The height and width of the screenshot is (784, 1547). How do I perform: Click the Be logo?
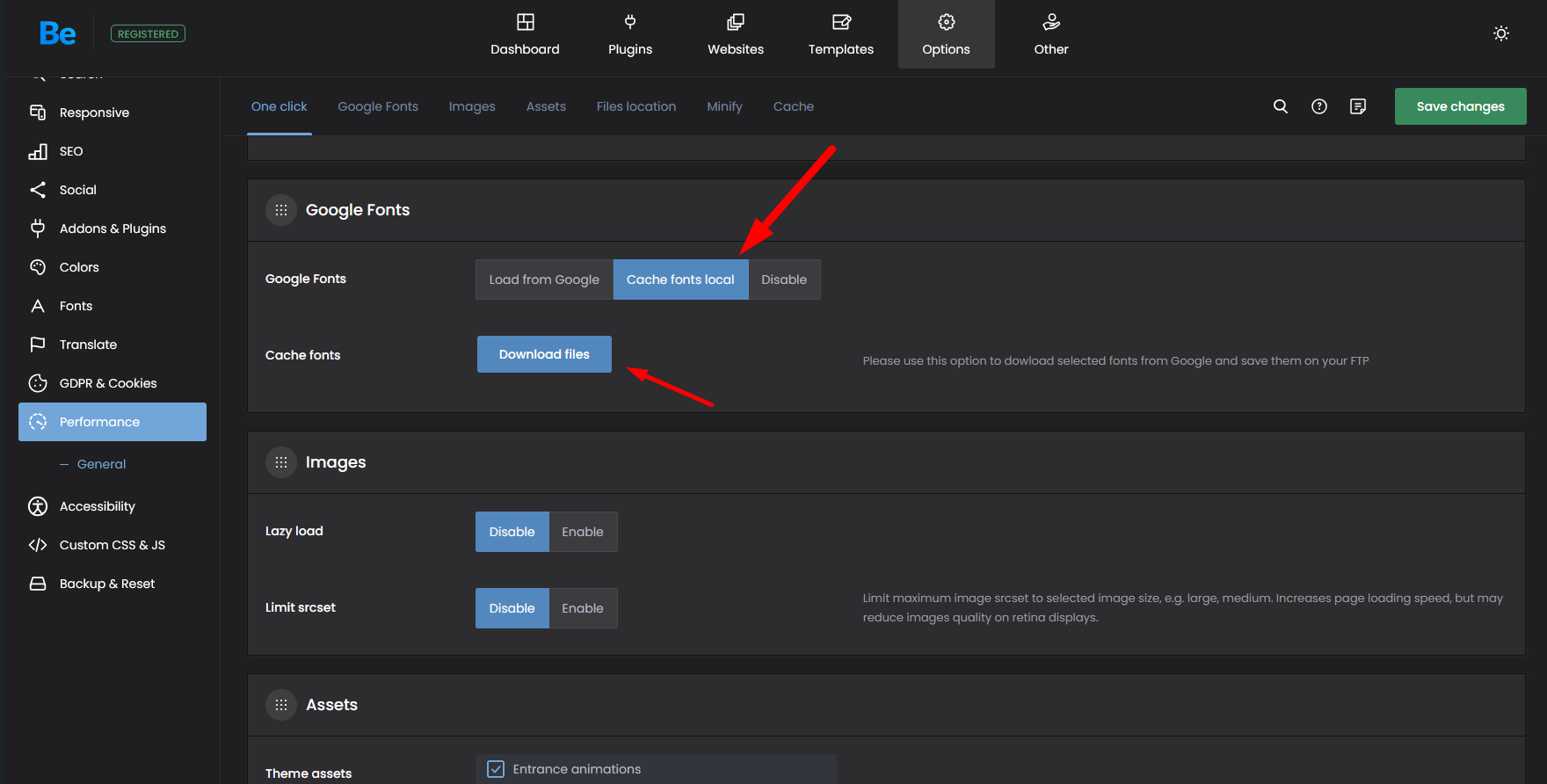[57, 33]
